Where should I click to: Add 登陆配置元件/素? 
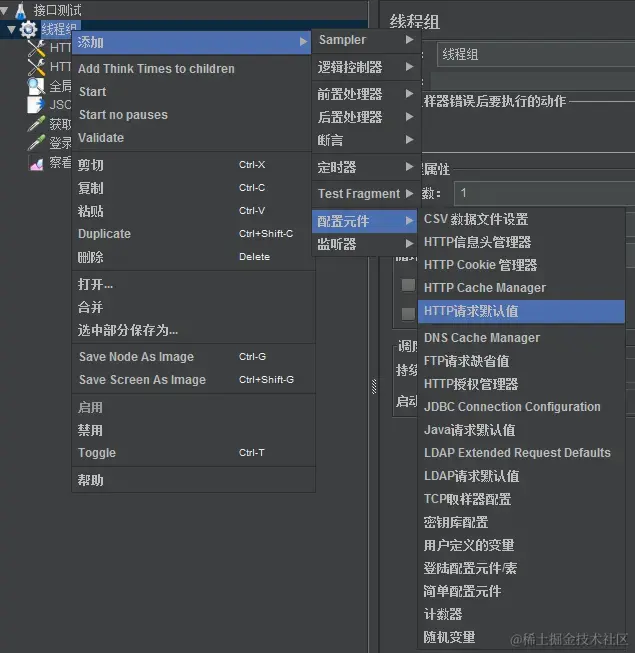click(x=521, y=568)
